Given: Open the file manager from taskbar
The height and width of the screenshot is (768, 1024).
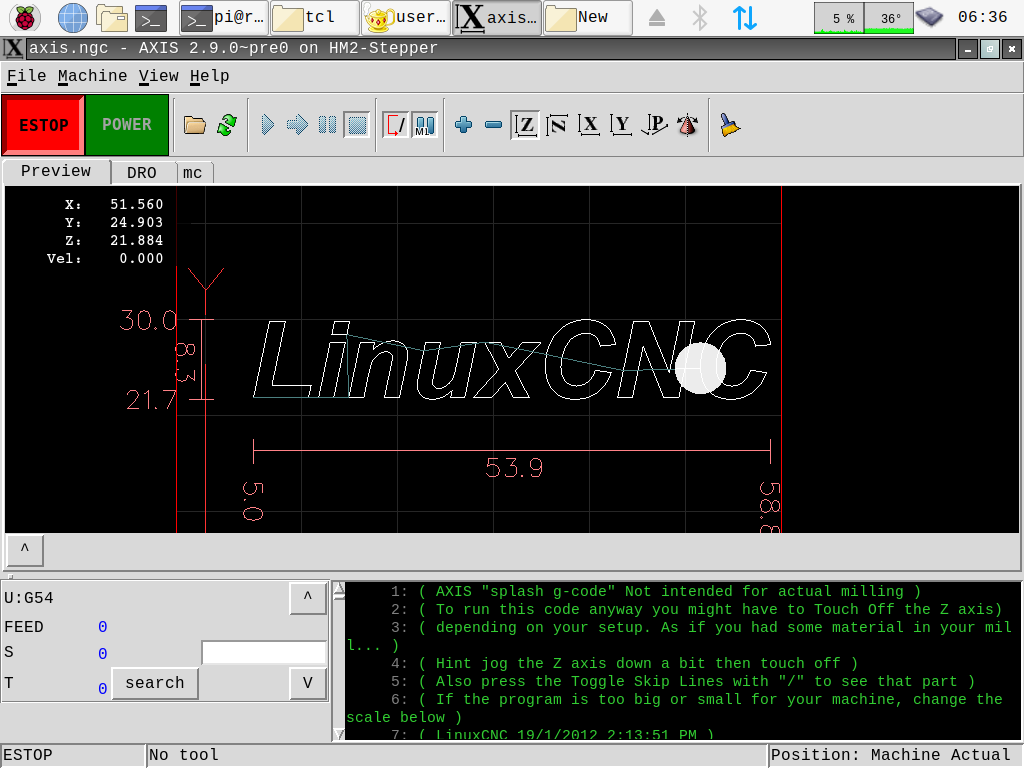Looking at the screenshot, I should tap(112, 18).
